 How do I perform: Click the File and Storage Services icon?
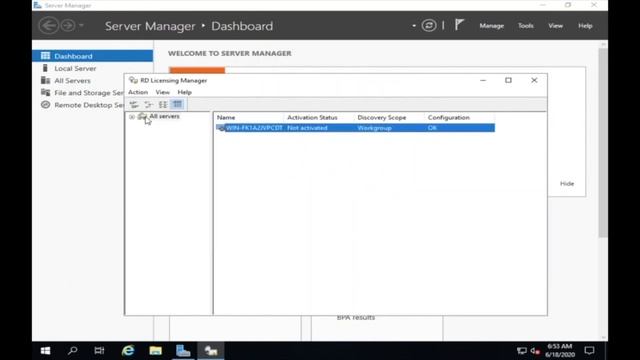[45, 93]
